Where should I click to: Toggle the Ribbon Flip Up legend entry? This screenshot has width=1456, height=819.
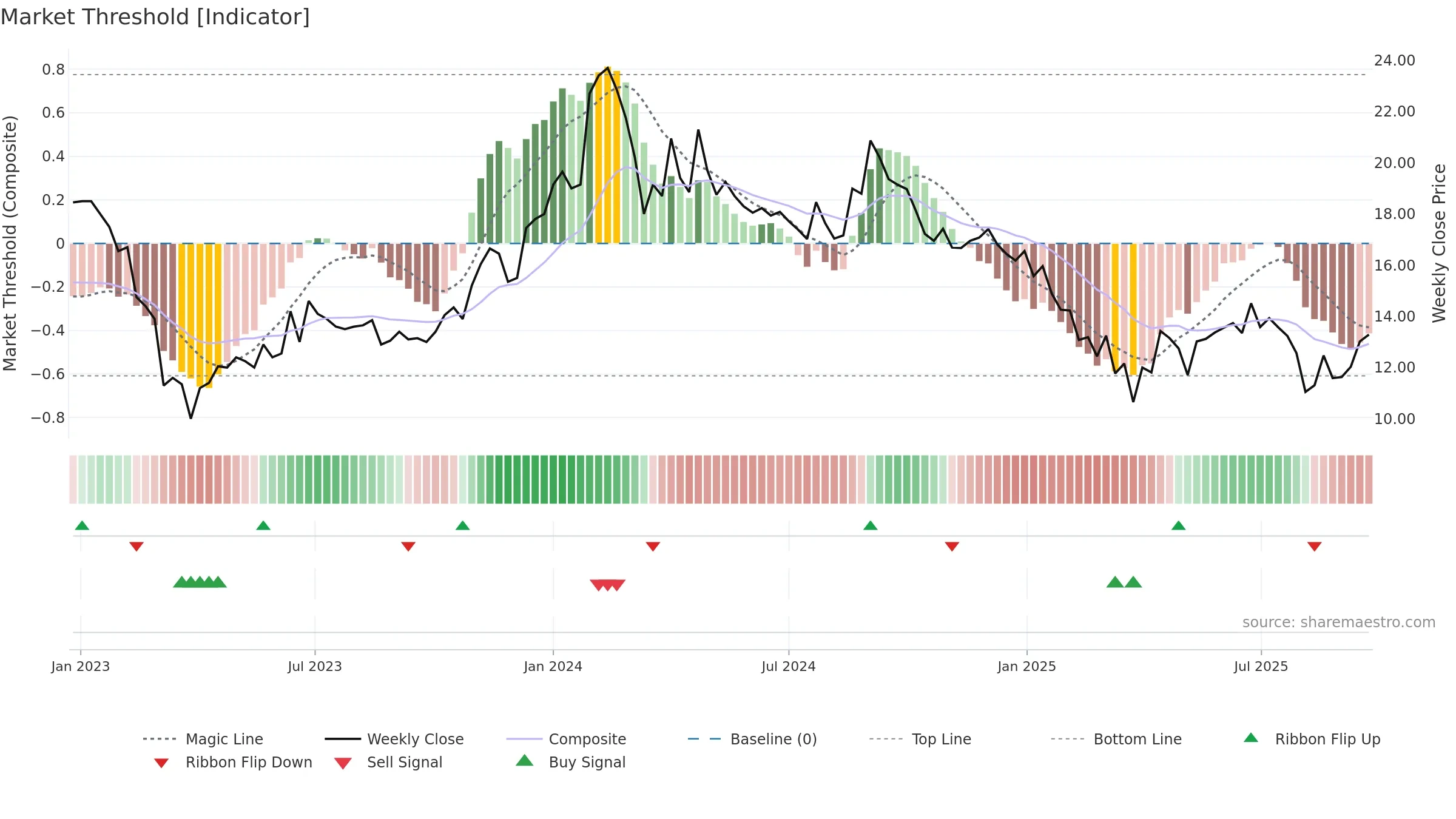pos(1312,739)
